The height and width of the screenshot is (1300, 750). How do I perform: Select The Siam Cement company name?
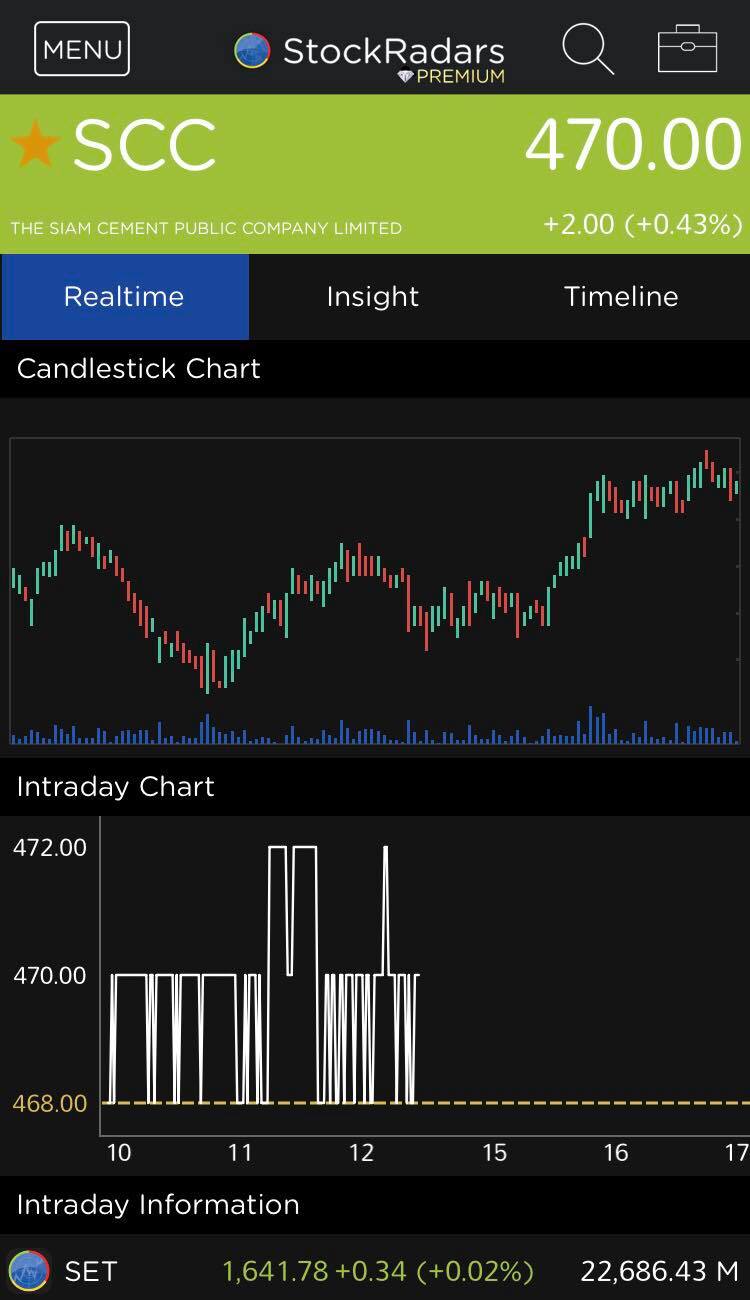(206, 228)
